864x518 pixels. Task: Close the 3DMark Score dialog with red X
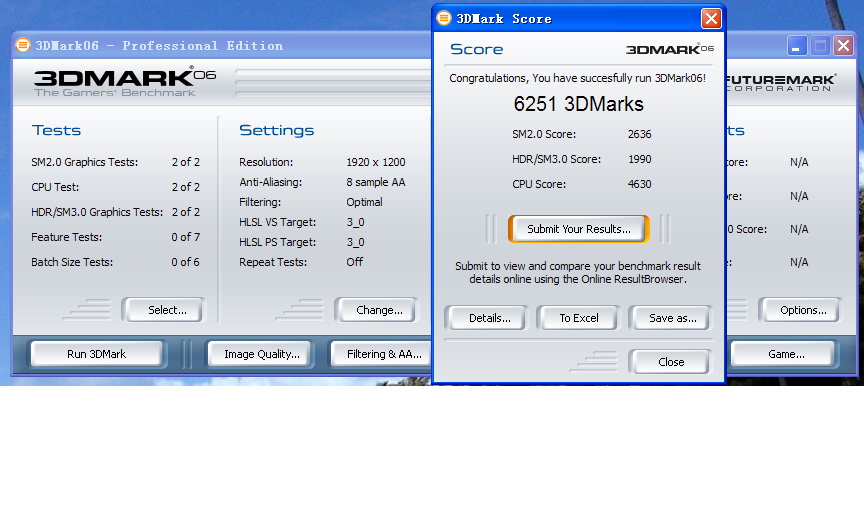(711, 18)
